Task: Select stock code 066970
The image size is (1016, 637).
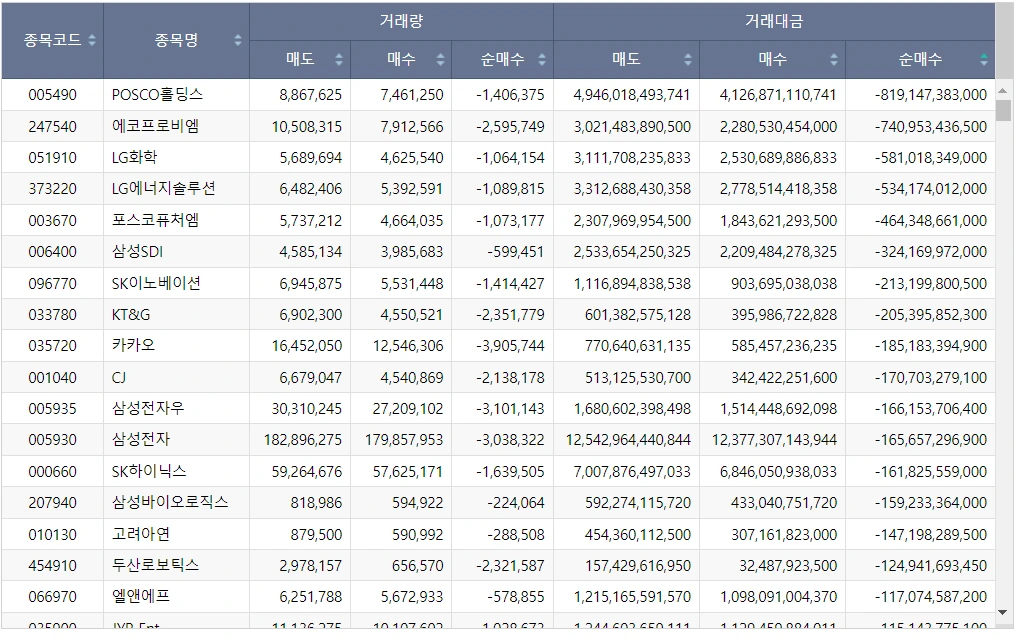Action: click(x=52, y=596)
